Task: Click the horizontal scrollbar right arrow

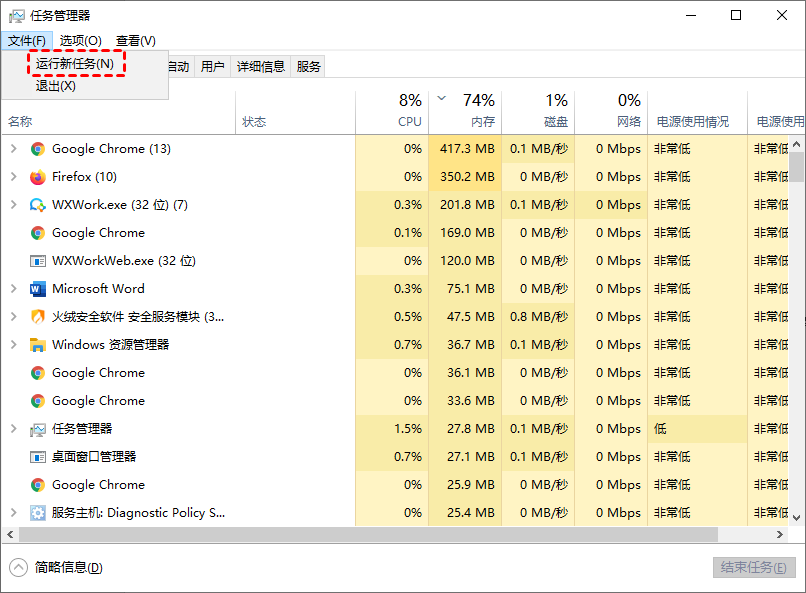Action: tap(779, 534)
